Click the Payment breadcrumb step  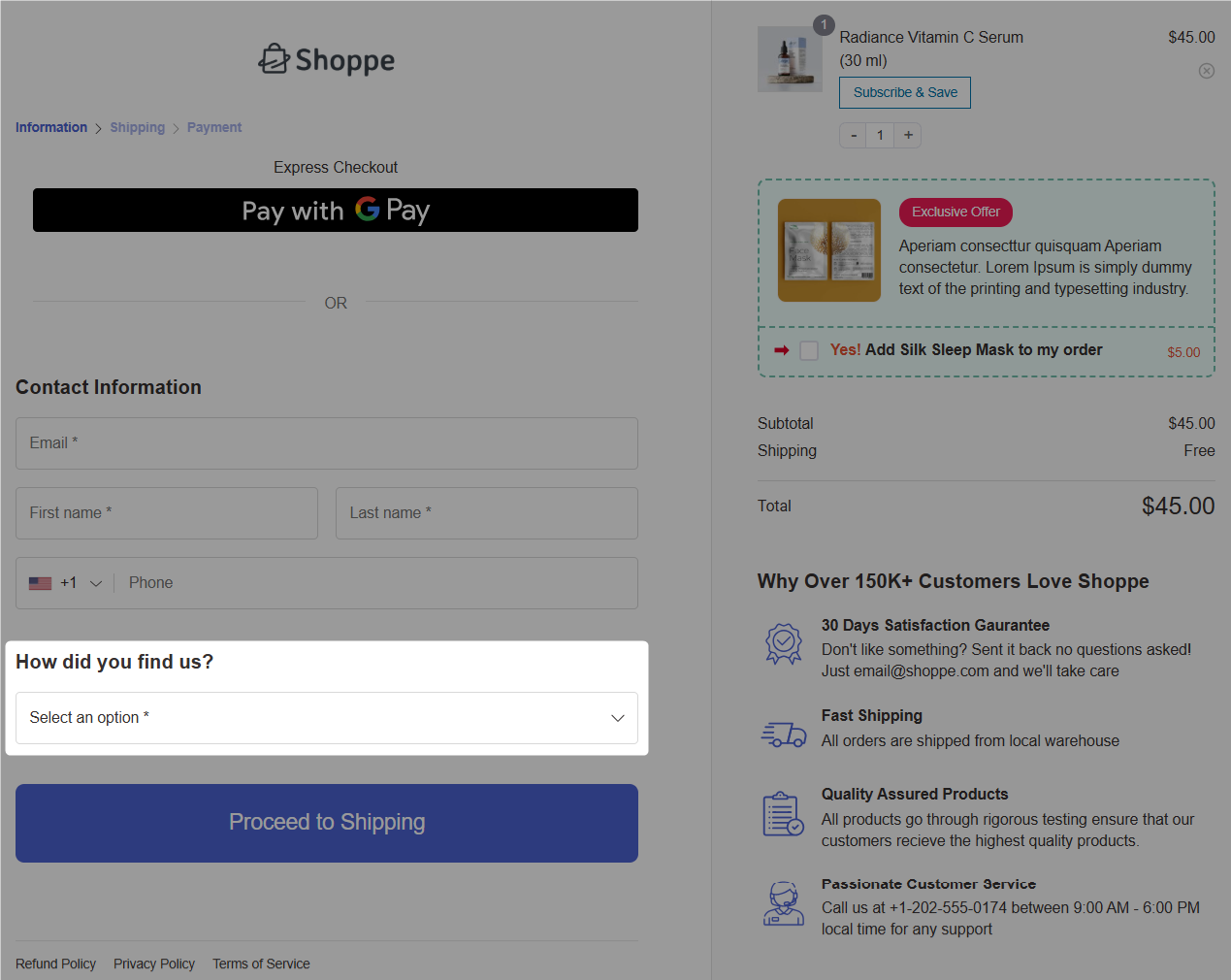[213, 127]
